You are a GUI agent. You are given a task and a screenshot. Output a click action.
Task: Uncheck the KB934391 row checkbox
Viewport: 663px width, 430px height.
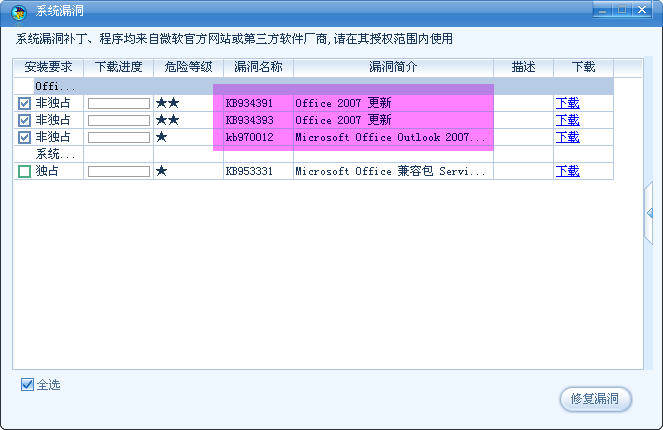pos(25,103)
